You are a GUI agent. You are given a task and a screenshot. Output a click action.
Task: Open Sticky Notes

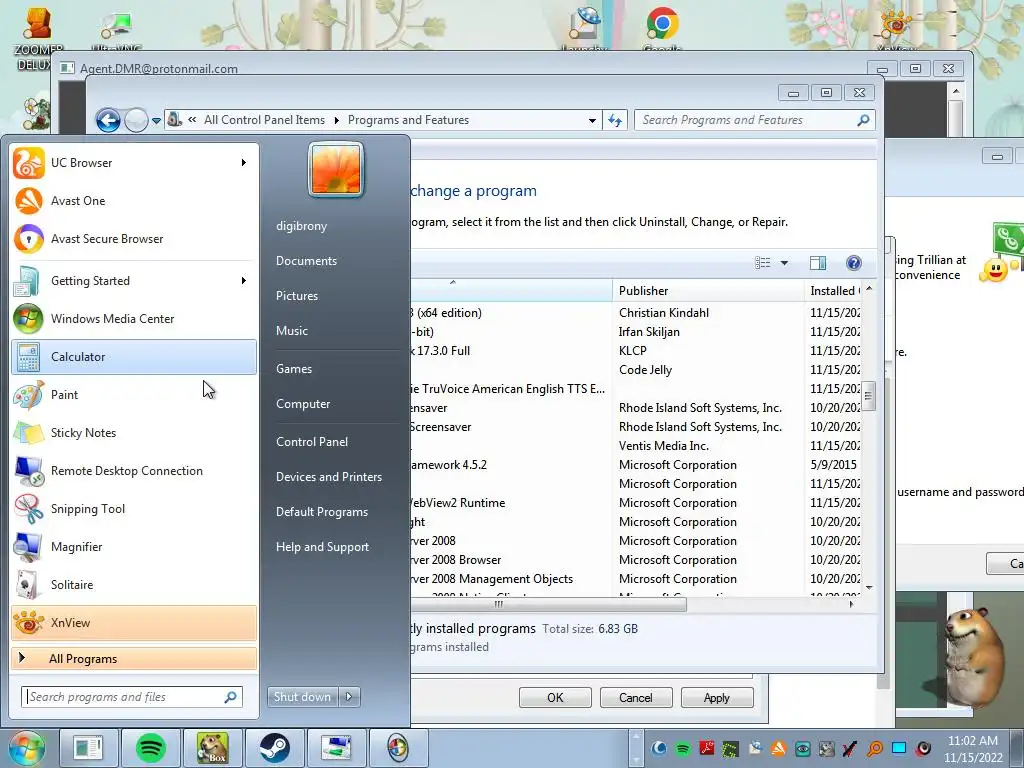click(134, 432)
